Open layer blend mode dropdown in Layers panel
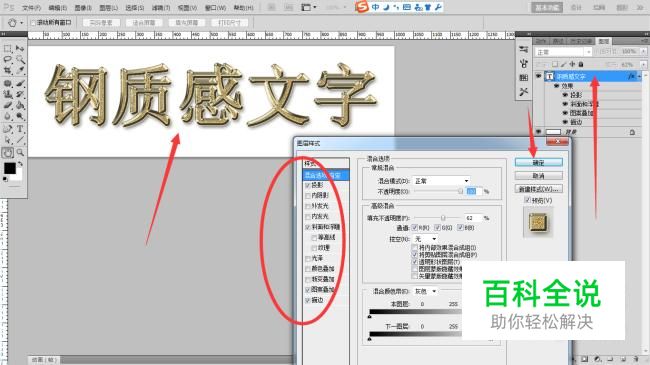 (563, 52)
